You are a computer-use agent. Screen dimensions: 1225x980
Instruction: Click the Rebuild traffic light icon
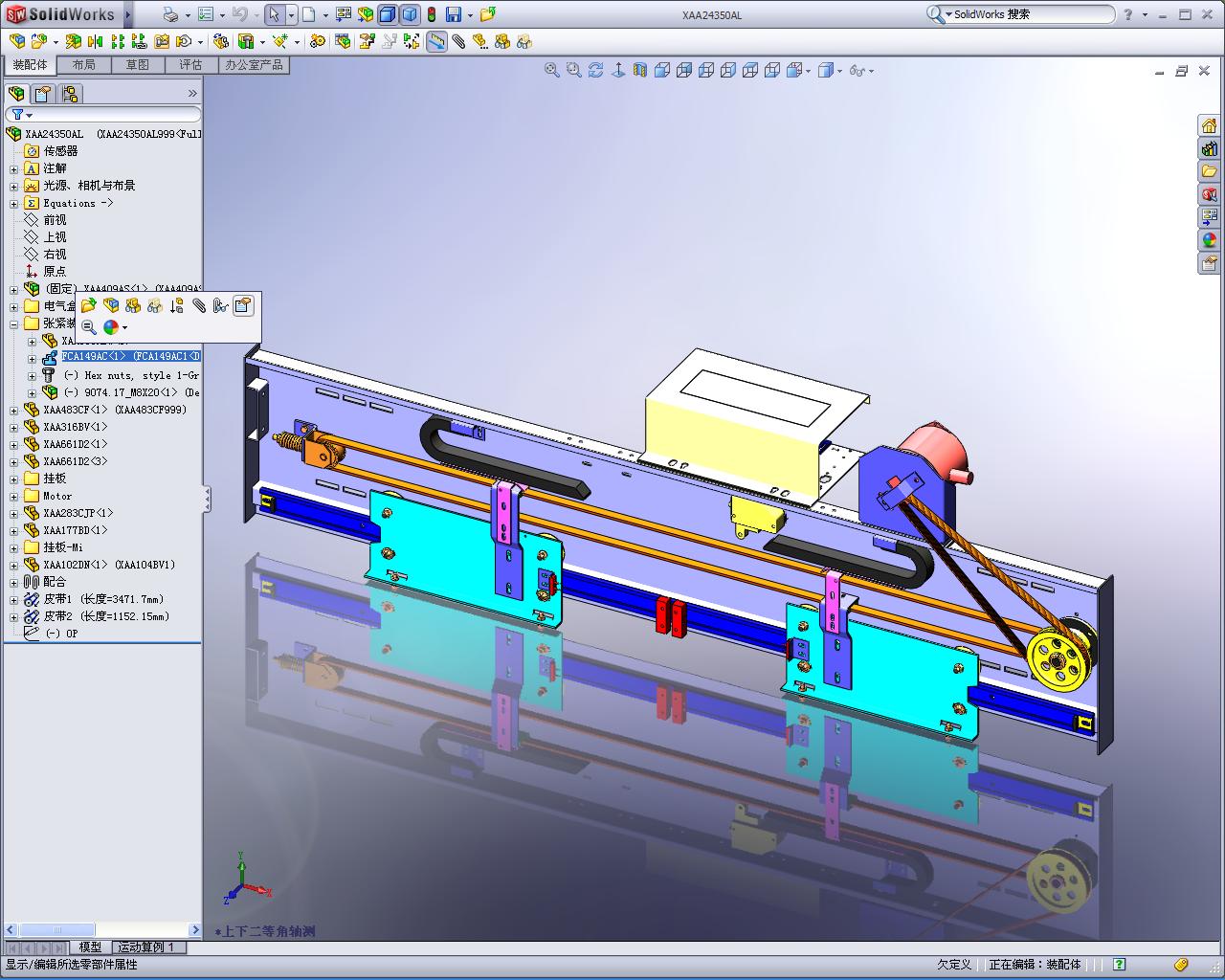click(x=432, y=14)
